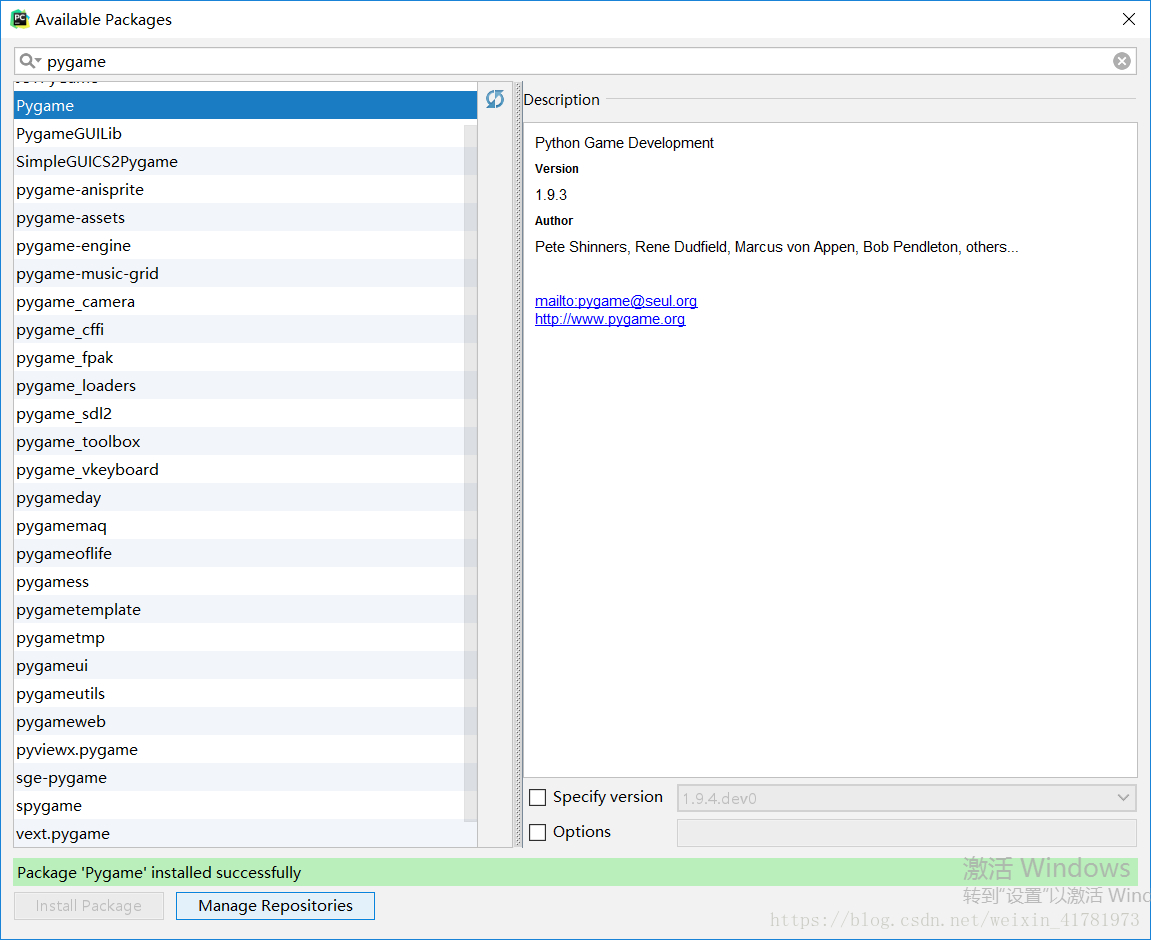Click the Install Package button
Screen dimensions: 1151x940
click(x=89, y=906)
